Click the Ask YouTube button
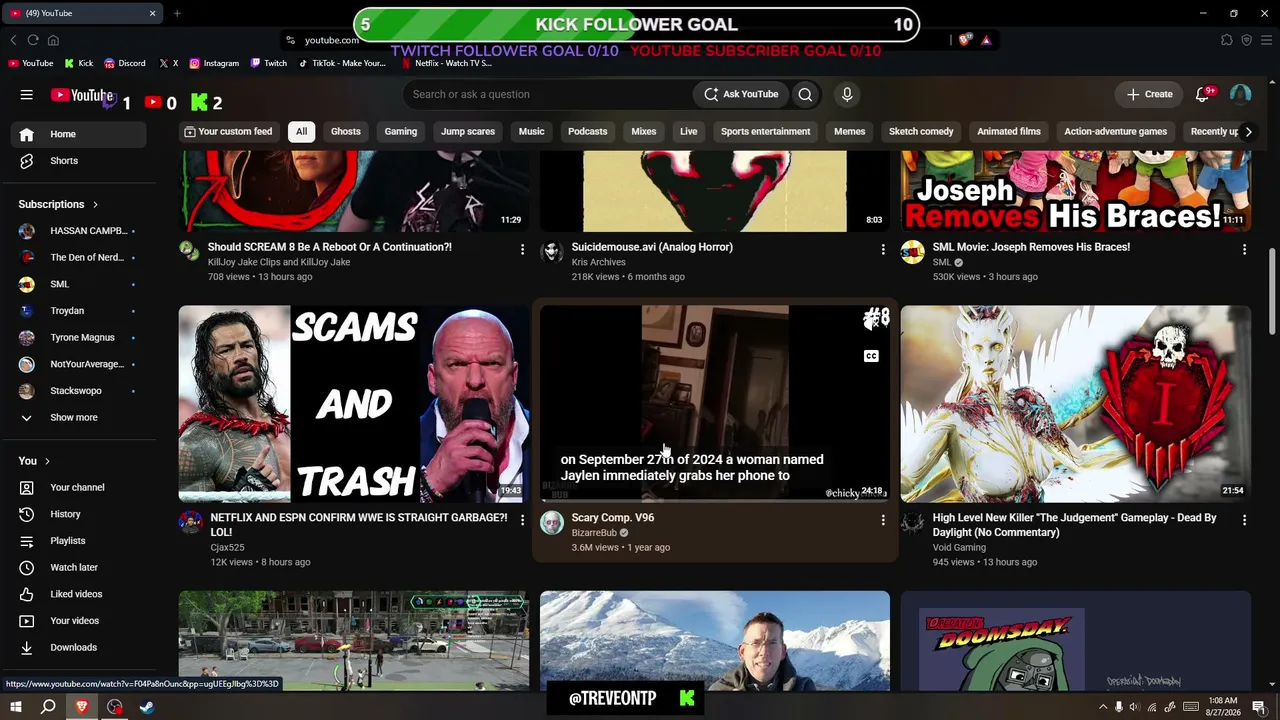Viewport: 1280px width, 720px height. tap(741, 94)
